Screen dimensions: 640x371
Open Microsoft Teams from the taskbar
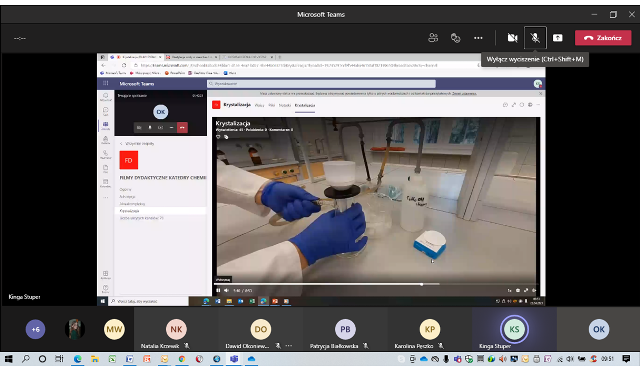234,359
